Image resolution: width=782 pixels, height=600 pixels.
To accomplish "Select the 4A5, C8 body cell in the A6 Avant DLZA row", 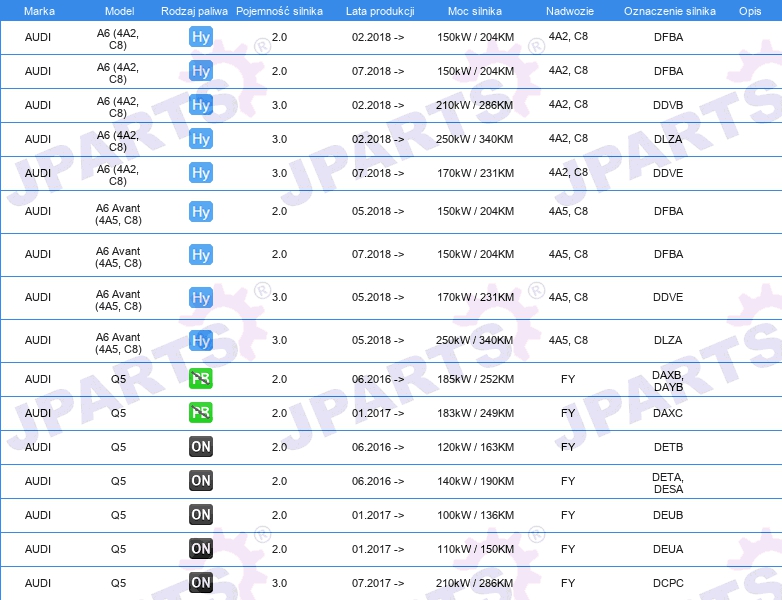I will coord(568,340).
